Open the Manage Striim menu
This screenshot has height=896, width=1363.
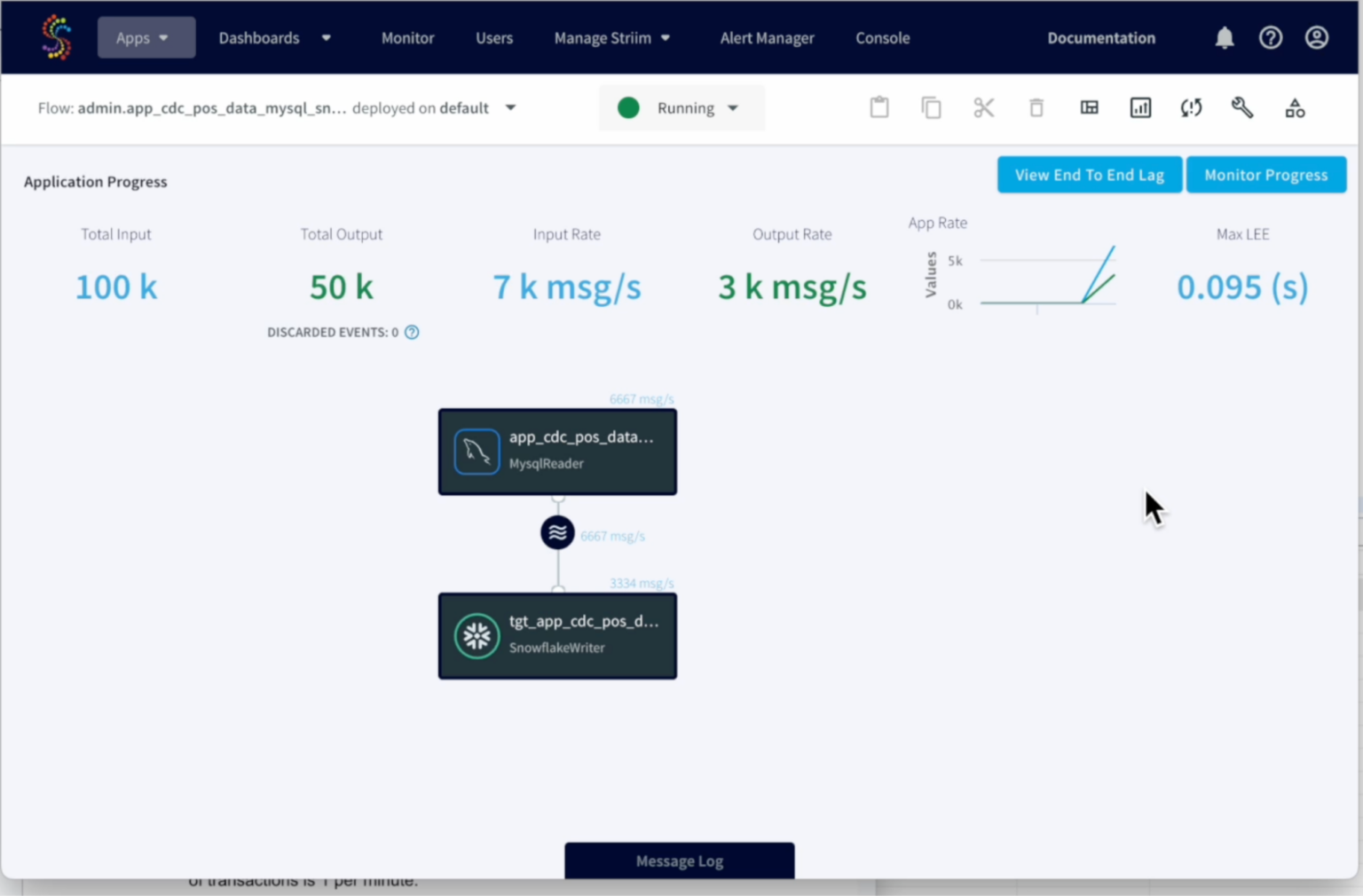(612, 37)
